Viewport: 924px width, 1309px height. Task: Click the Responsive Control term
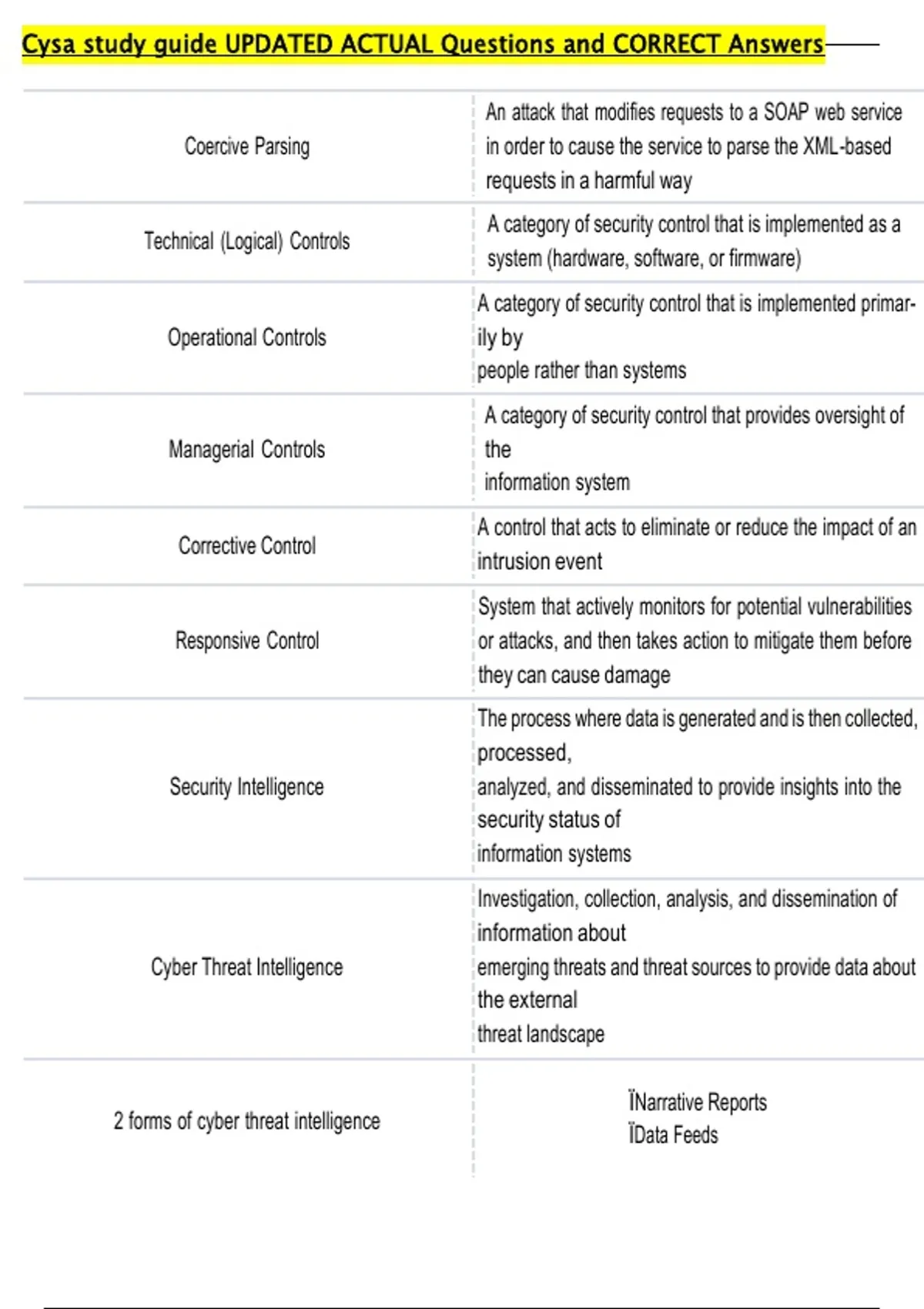pos(246,641)
